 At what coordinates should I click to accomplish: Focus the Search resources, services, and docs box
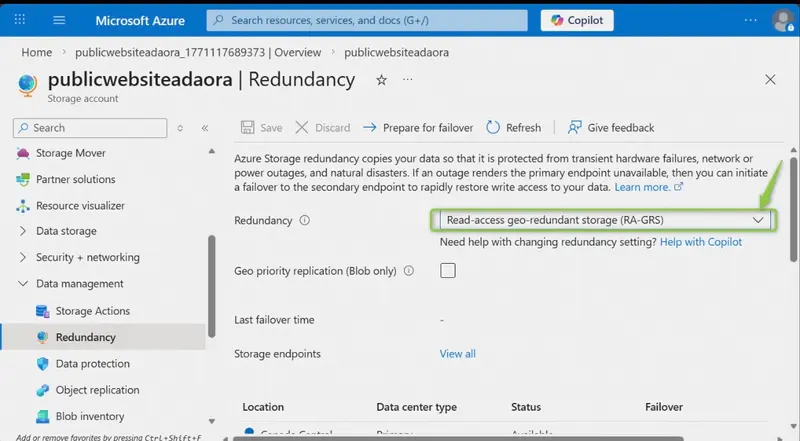point(367,20)
